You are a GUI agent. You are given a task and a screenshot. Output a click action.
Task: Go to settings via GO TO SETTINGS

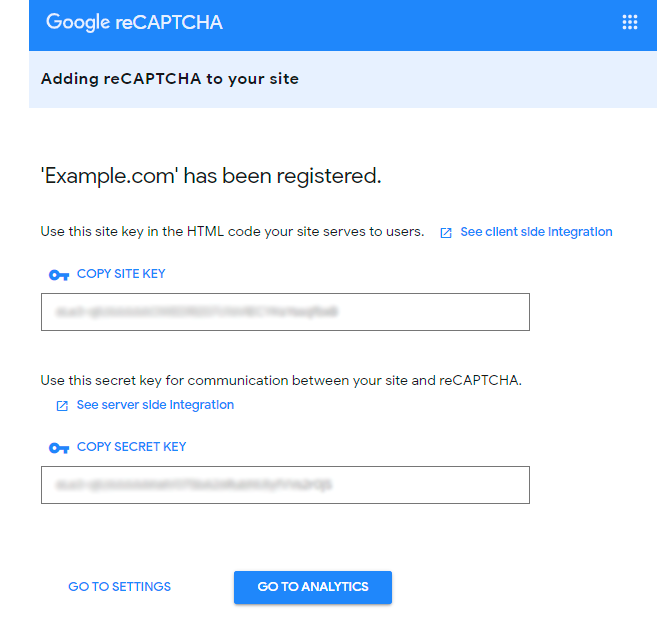[x=119, y=587]
